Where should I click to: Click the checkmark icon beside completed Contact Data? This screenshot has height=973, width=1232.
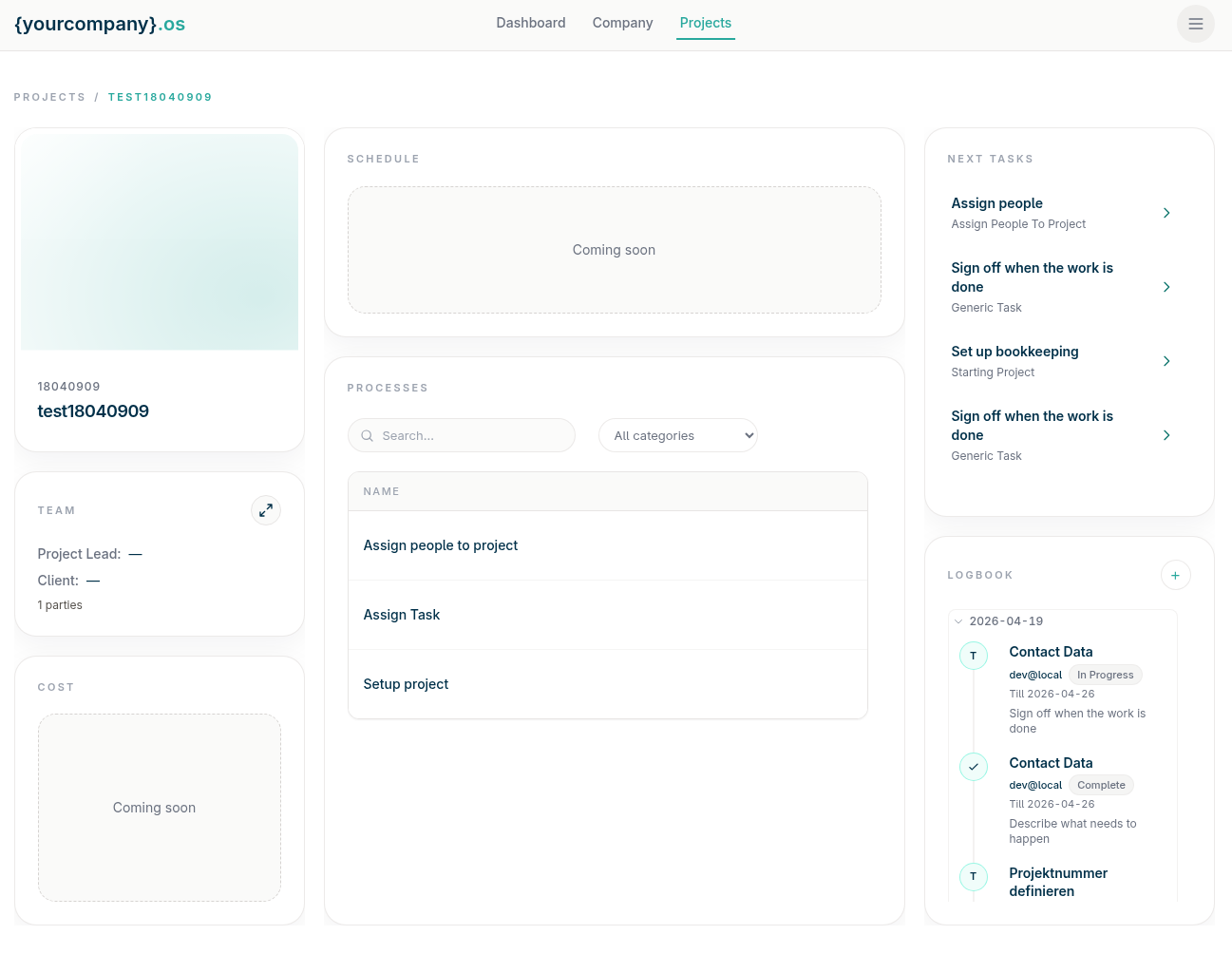(x=974, y=766)
